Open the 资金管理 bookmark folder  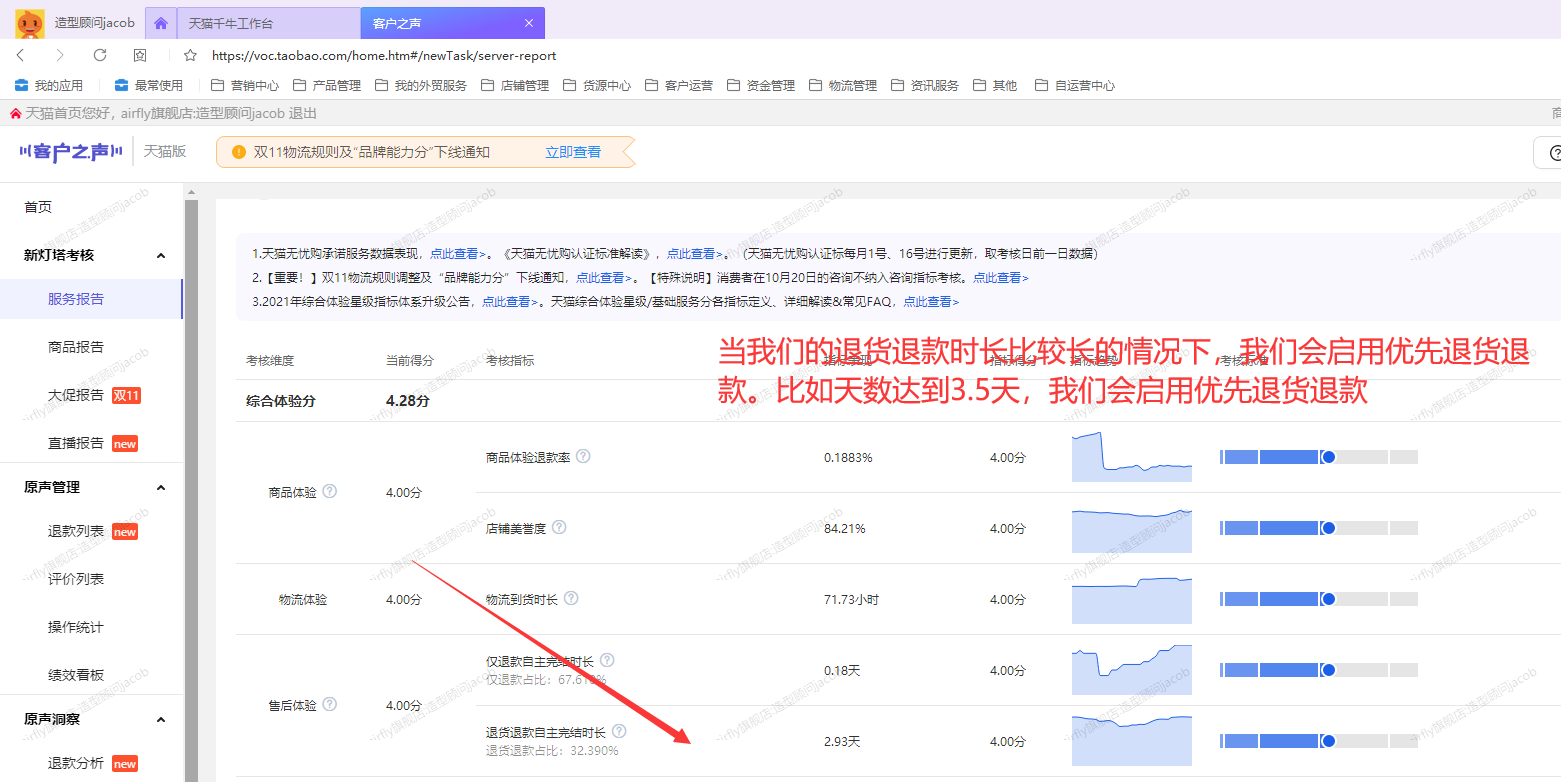(x=760, y=85)
